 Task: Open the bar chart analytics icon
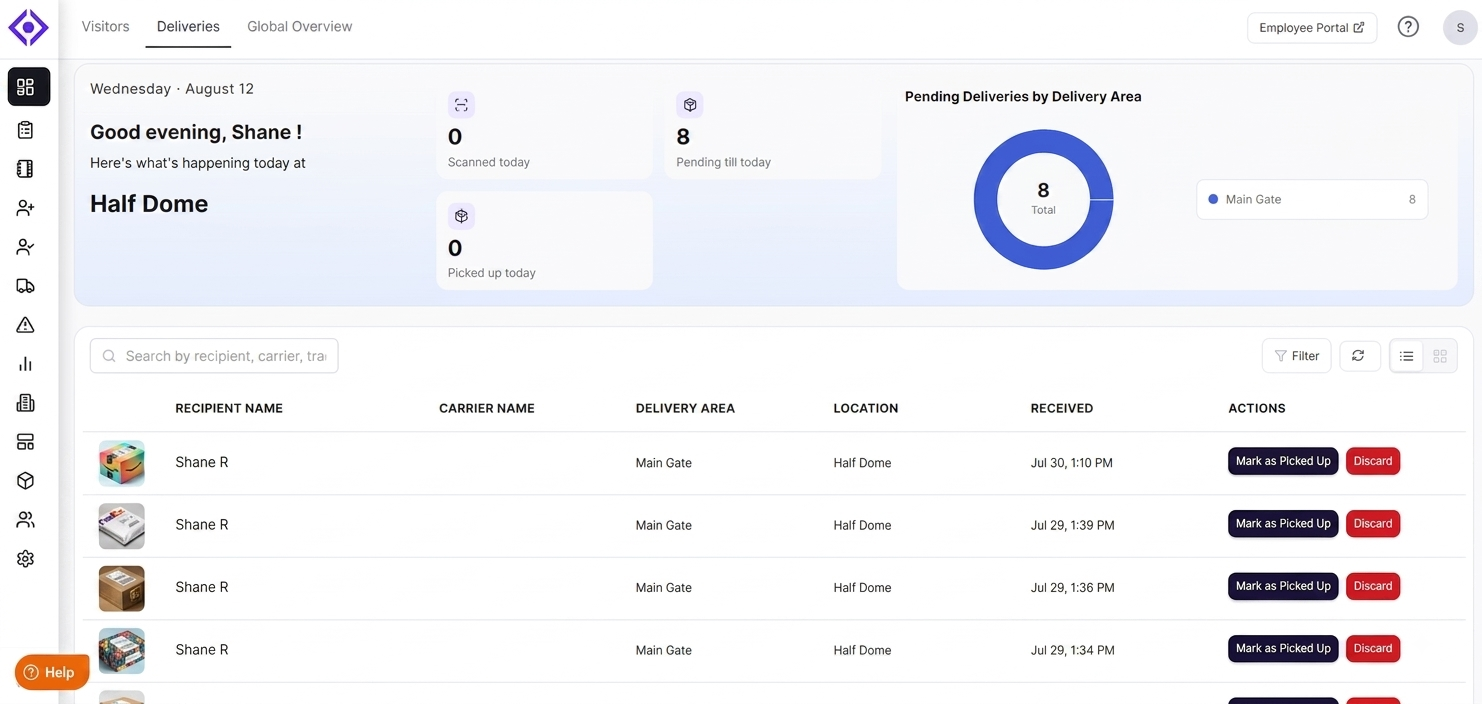26,364
